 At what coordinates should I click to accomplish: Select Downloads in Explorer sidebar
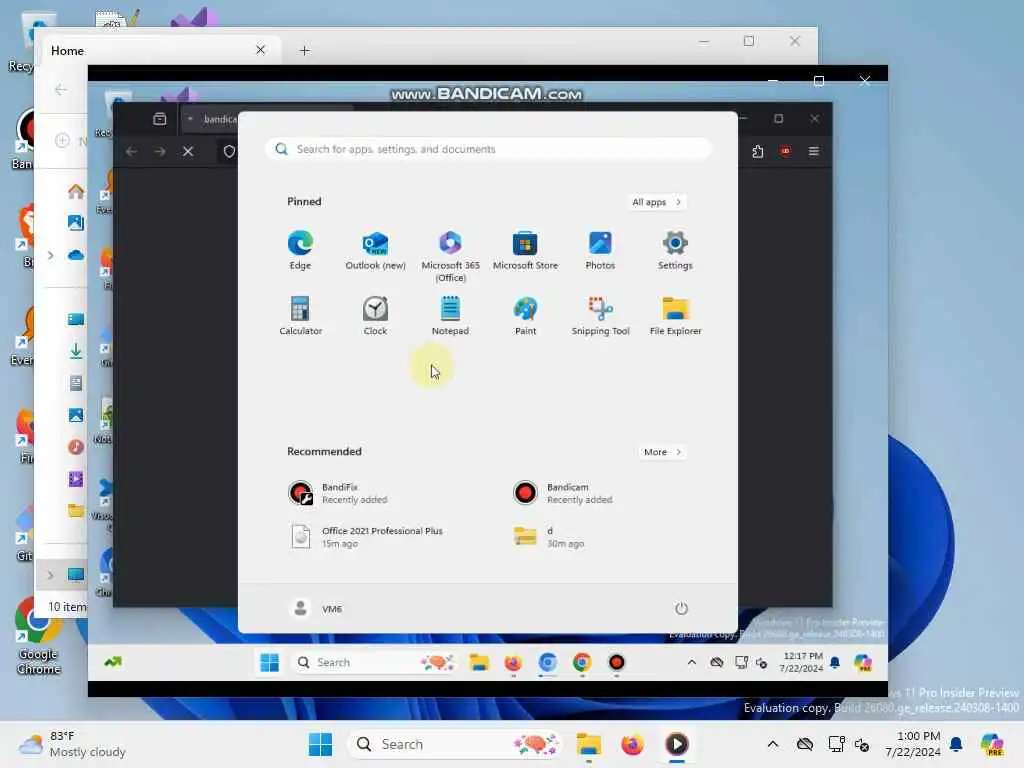(x=76, y=351)
